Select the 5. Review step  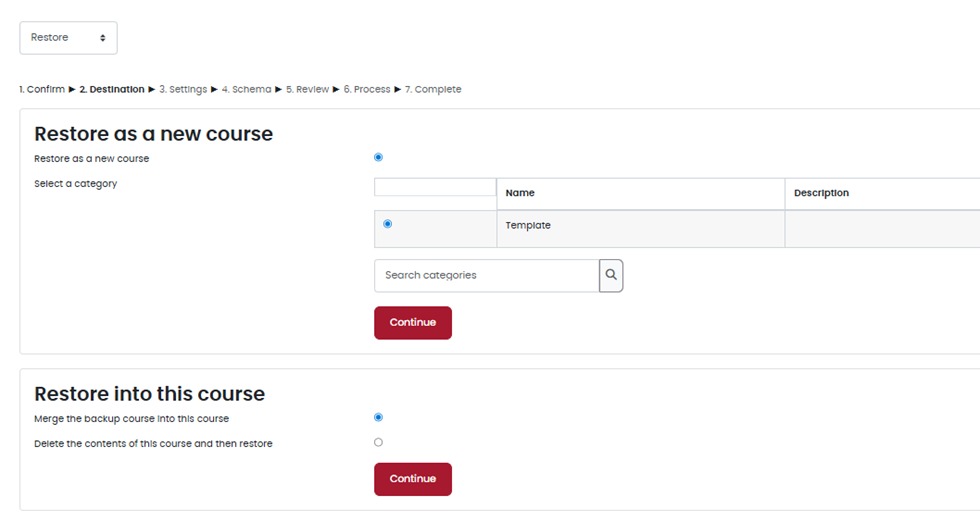pyautogui.click(x=307, y=90)
